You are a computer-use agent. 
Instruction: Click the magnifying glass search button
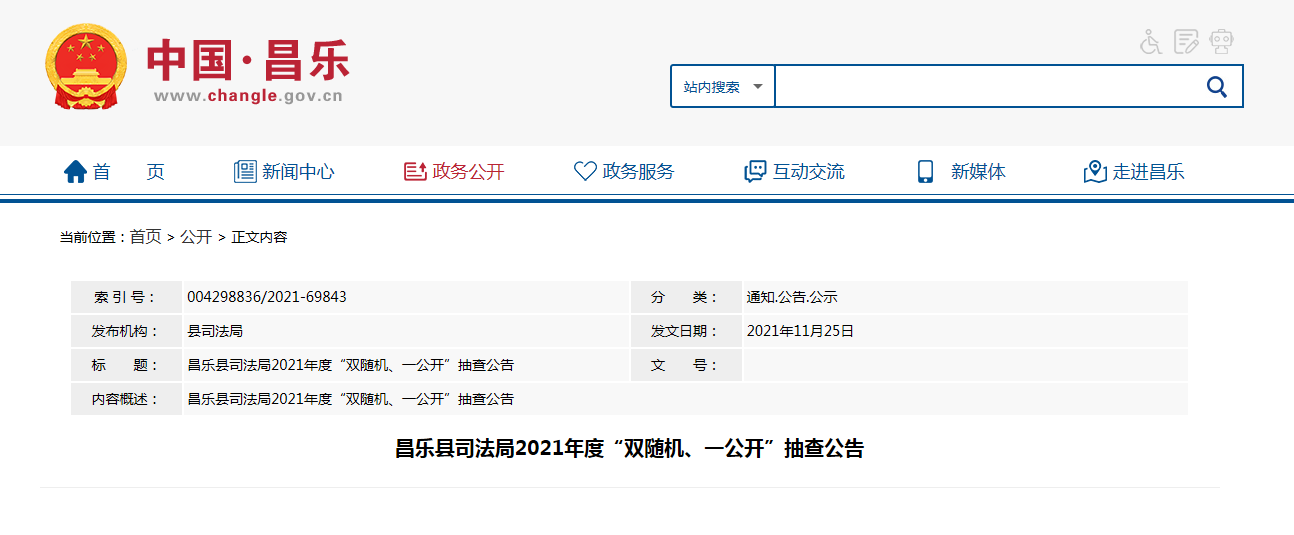pyautogui.click(x=1216, y=87)
